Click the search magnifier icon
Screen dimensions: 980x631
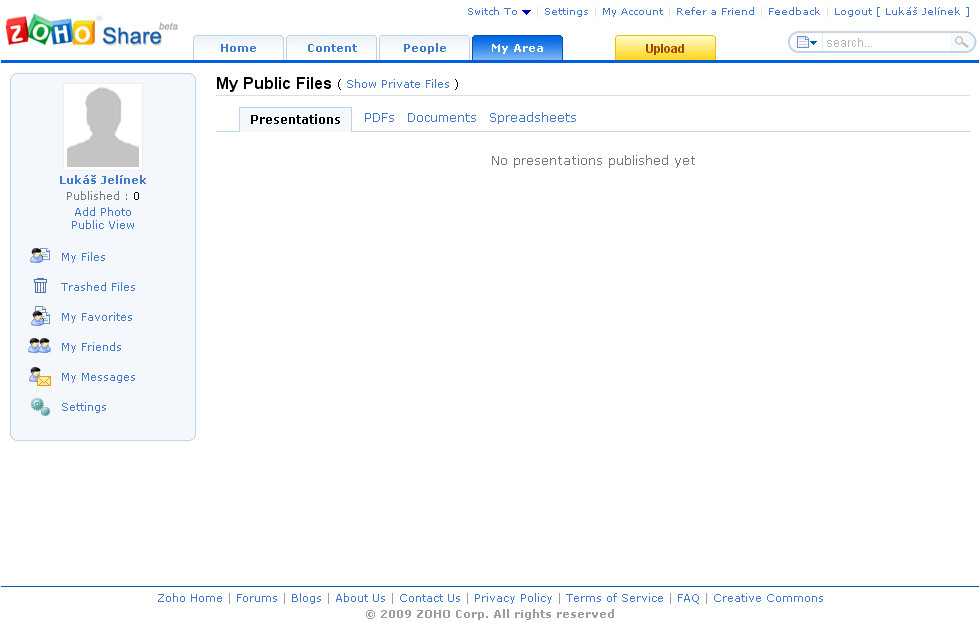coord(961,43)
